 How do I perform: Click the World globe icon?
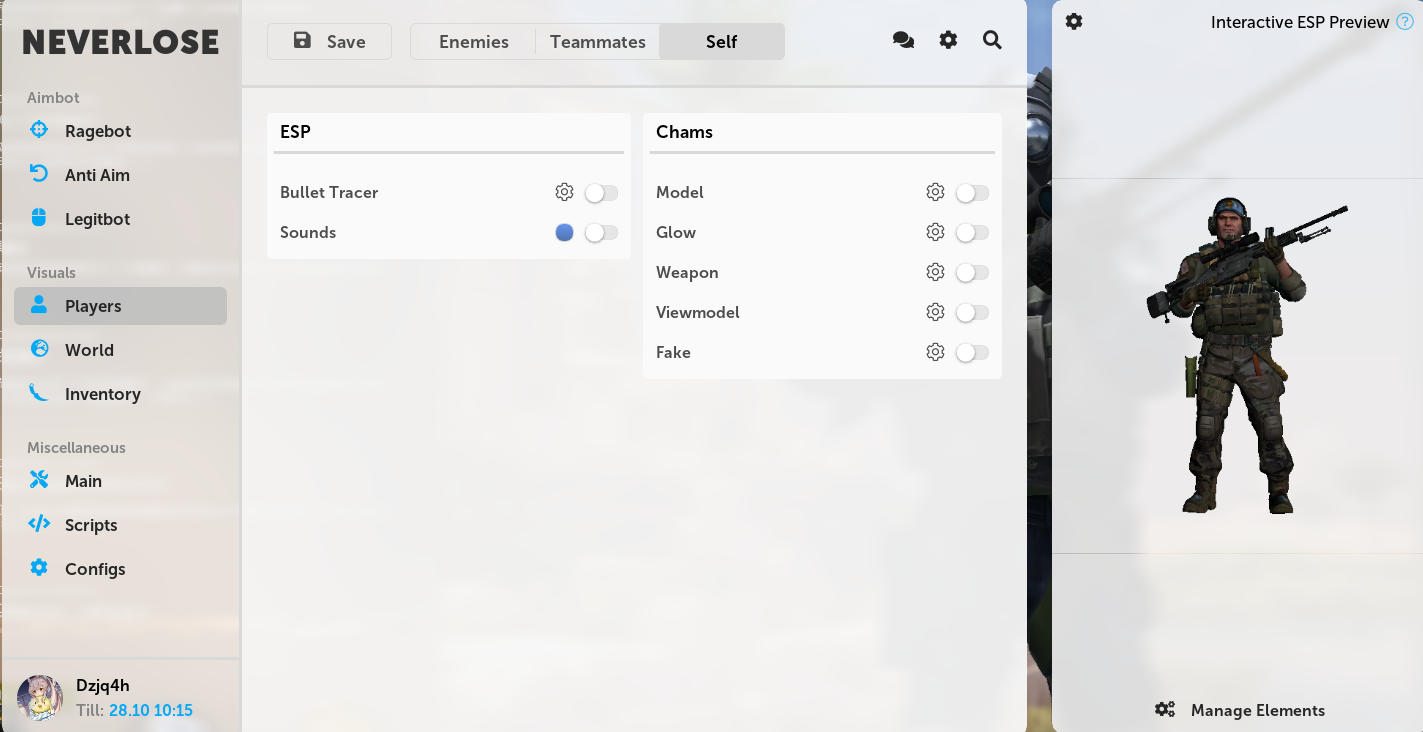tap(39, 349)
